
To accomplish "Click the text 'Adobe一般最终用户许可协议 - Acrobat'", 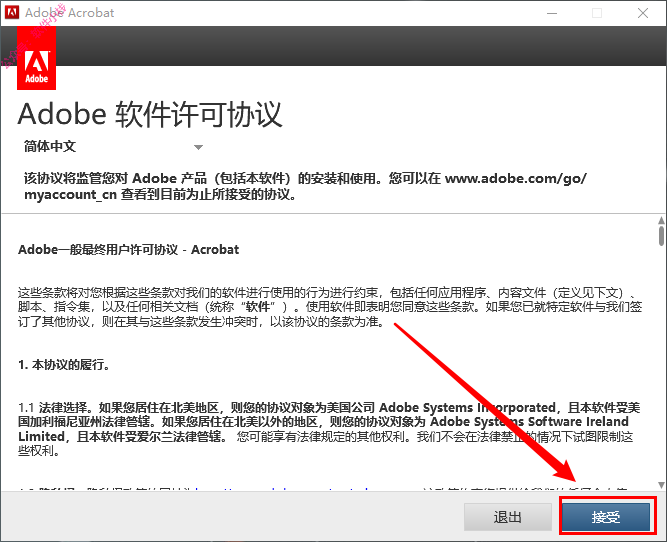I will click(128, 249).
